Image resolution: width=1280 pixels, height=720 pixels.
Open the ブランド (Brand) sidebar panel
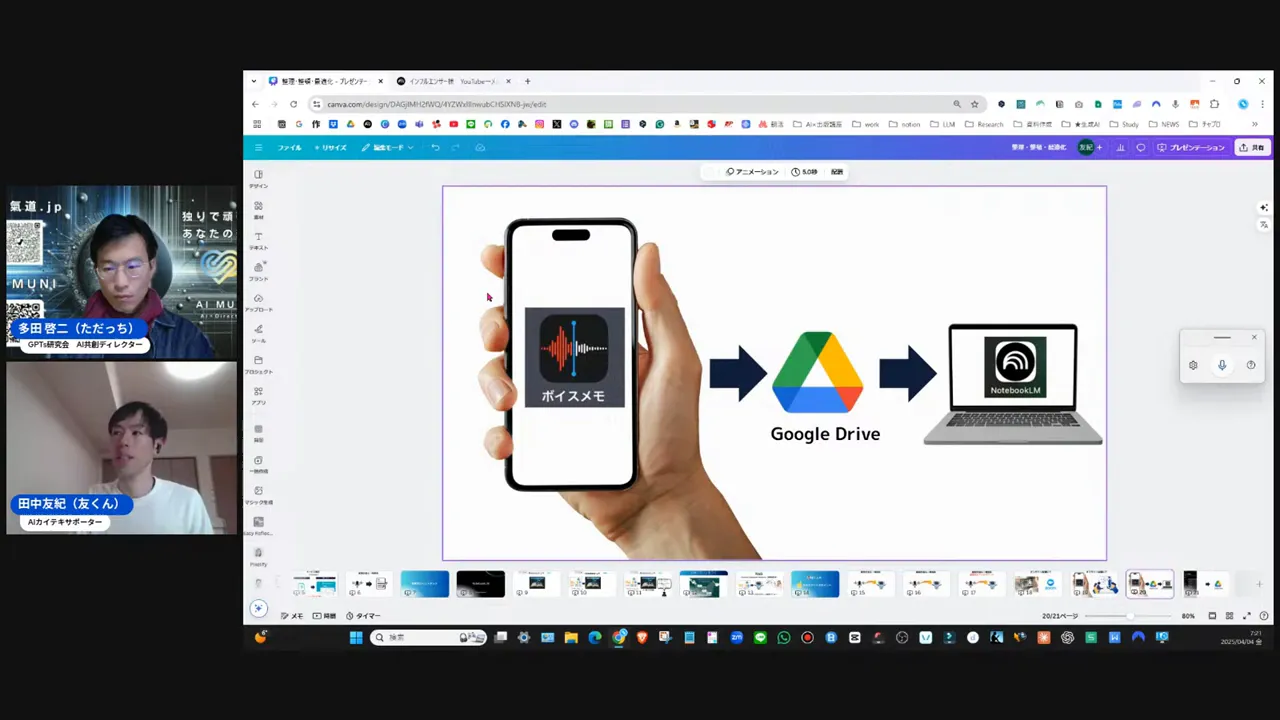[258, 271]
